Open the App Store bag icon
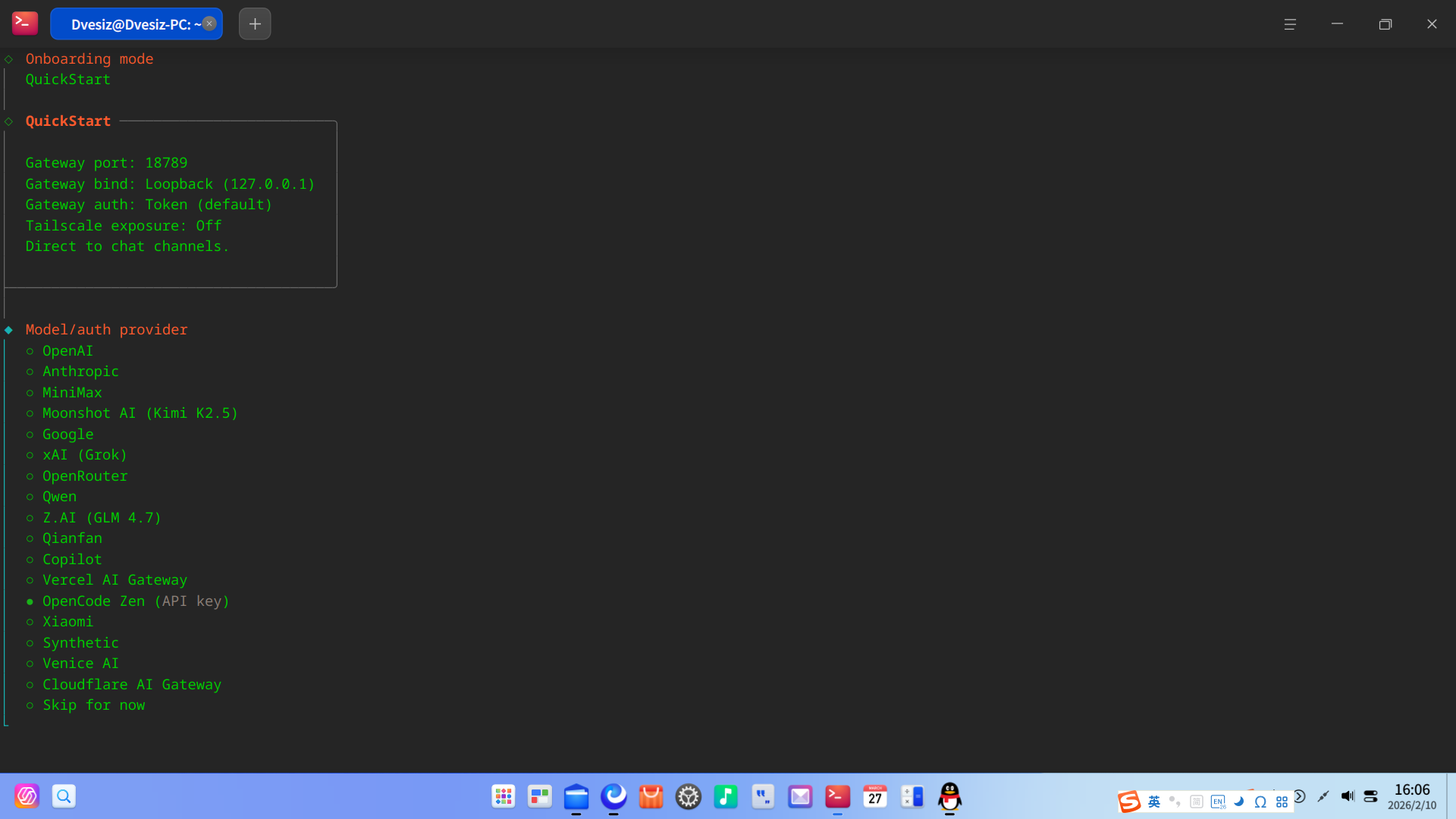 (651, 796)
